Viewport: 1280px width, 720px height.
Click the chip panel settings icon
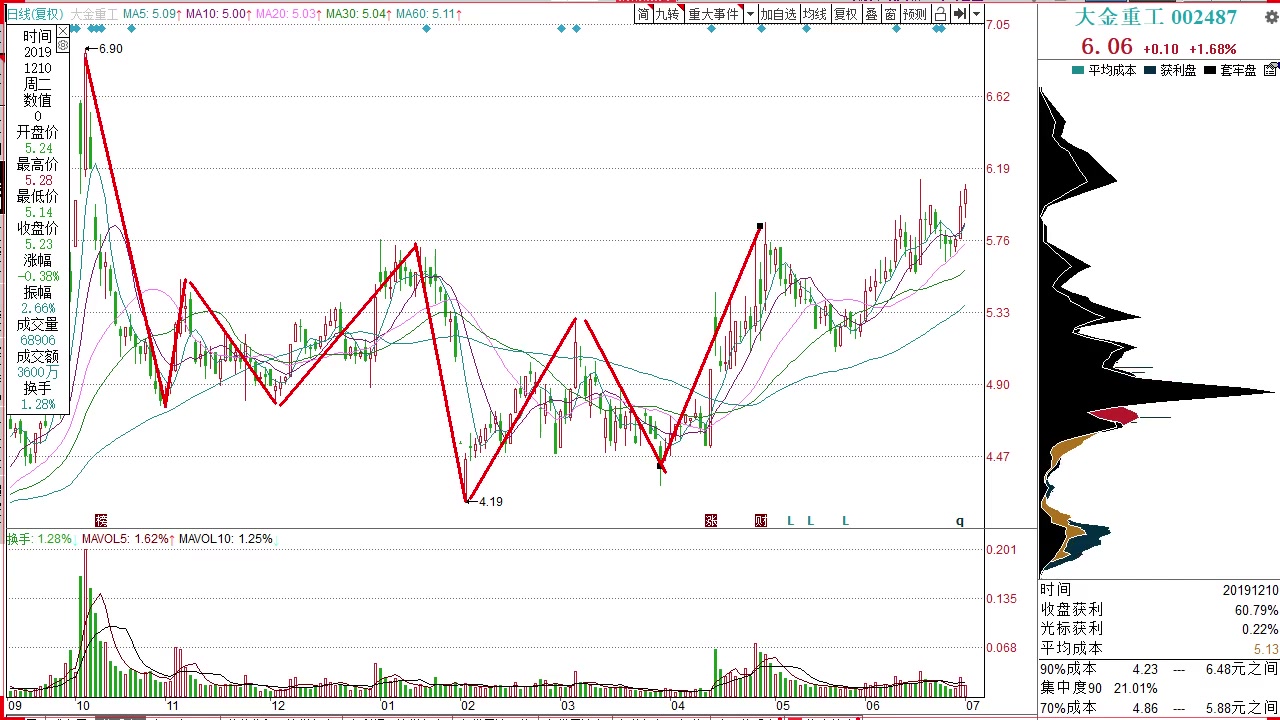point(1270,70)
